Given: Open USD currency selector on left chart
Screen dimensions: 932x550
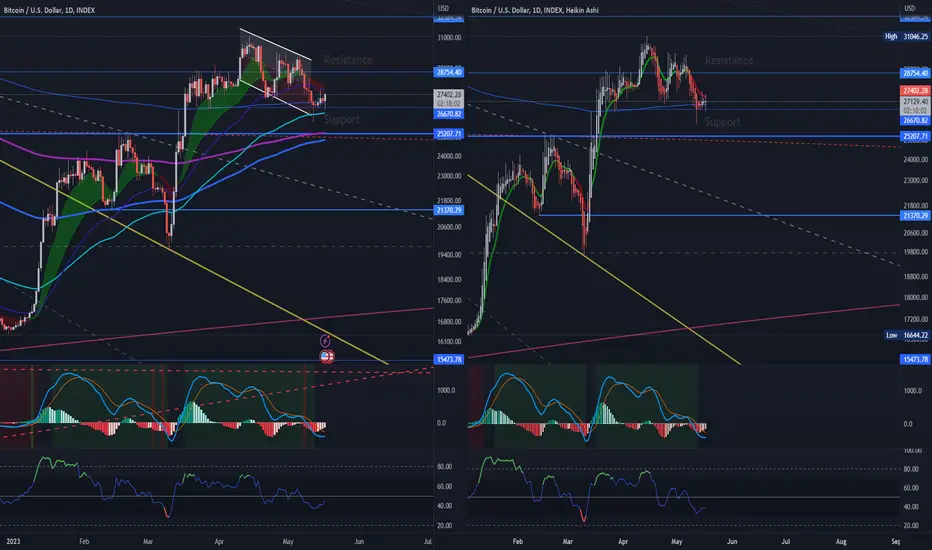Looking at the screenshot, I should tap(443, 8).
